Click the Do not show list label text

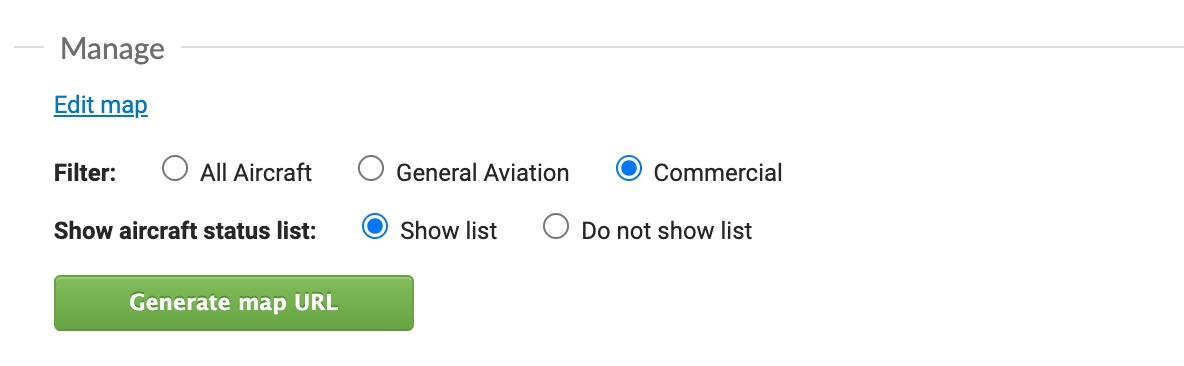point(667,230)
